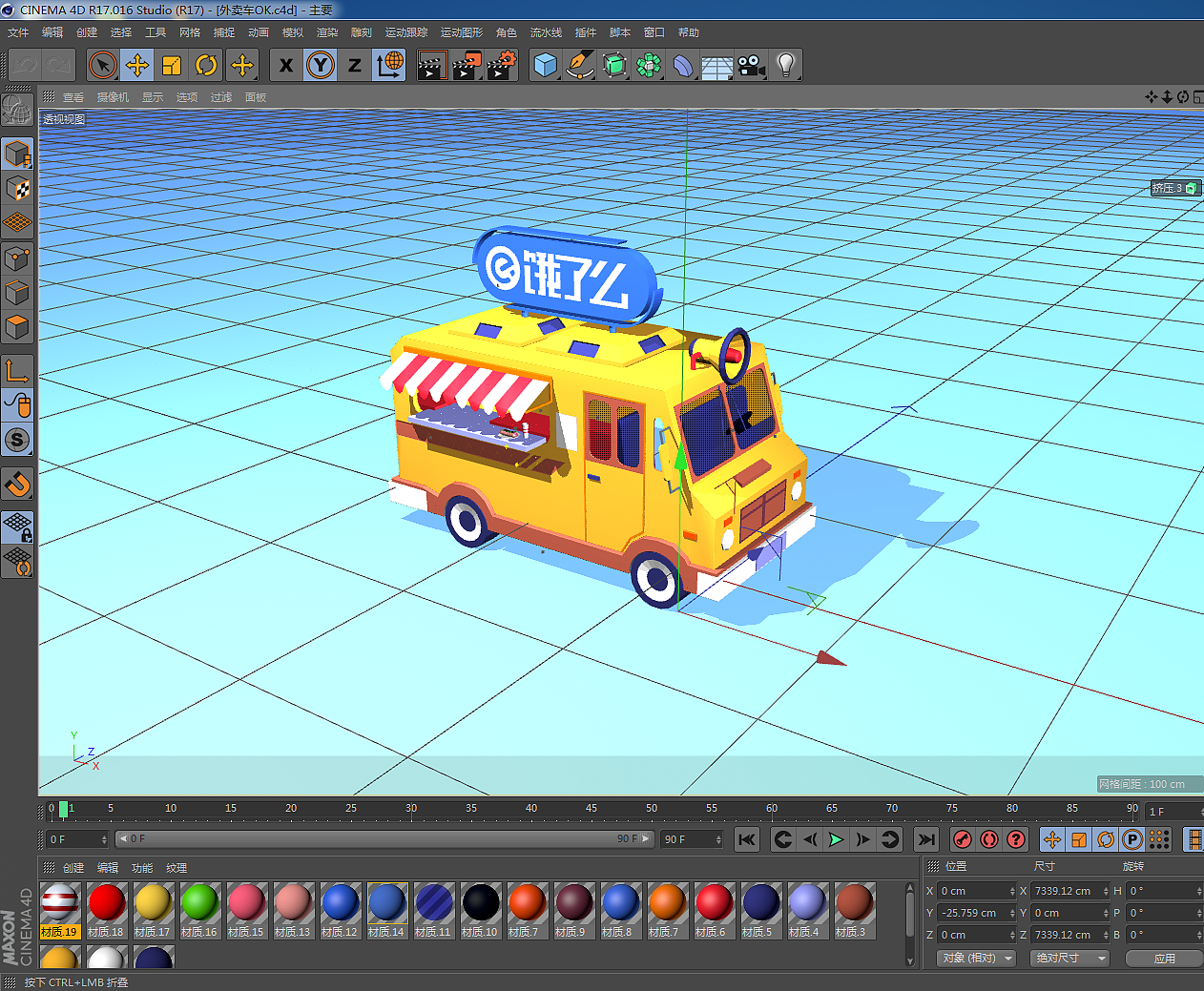The height and width of the screenshot is (991, 1204).
Task: Open Workplane orange grid icon
Action: coord(18,223)
